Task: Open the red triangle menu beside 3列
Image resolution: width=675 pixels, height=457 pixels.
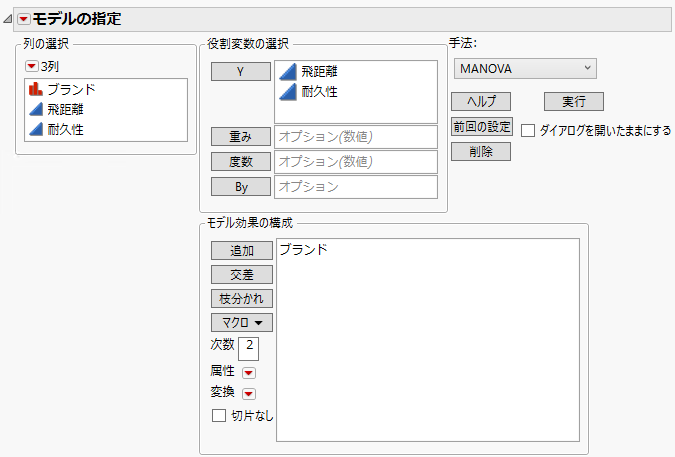Action: 31,66
